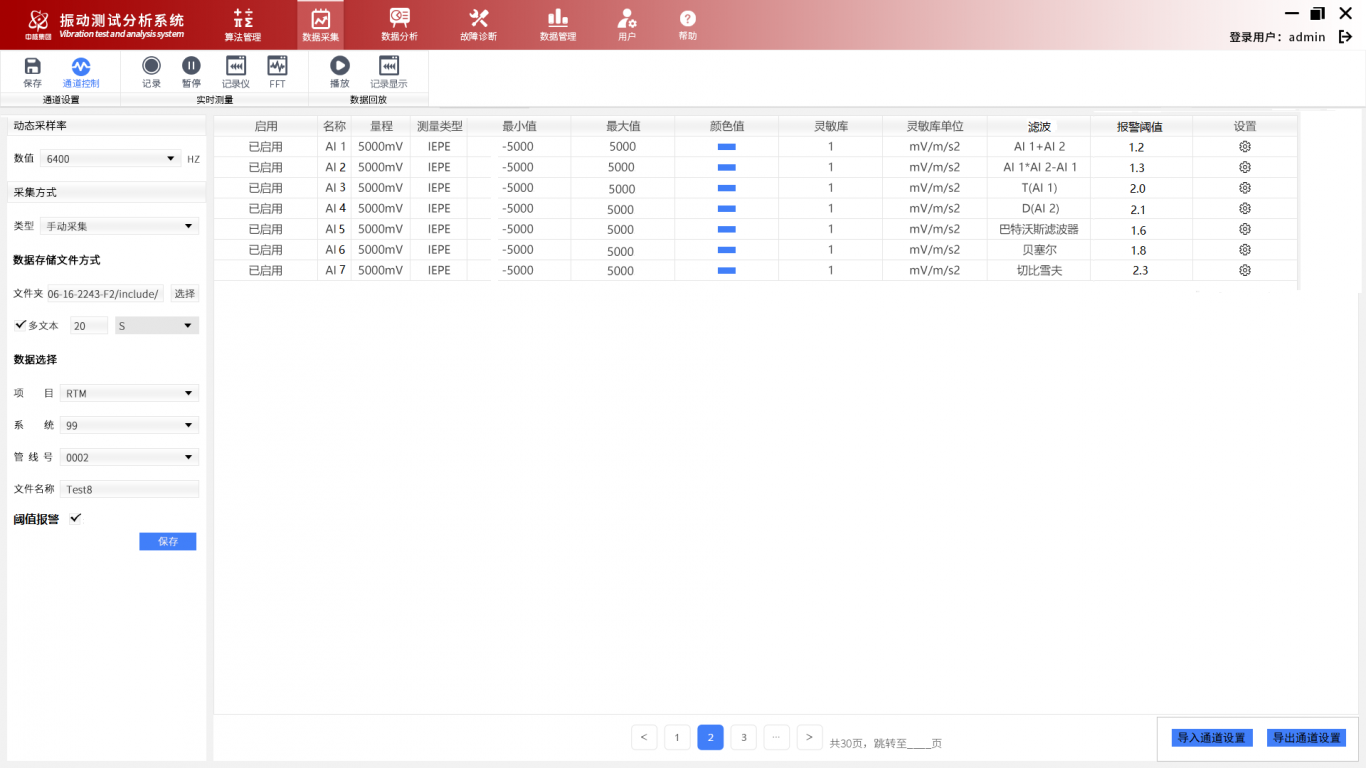Open the 用户 tab
This screenshot has width=1366, height=768.
point(627,25)
